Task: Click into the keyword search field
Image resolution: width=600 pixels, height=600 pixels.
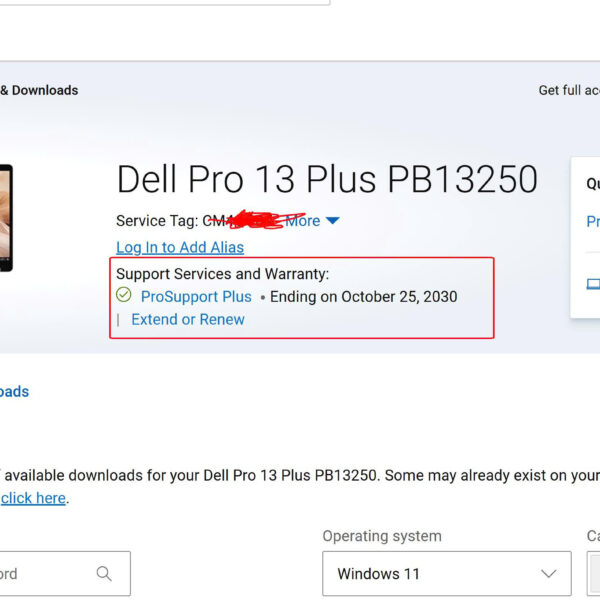Action: pyautogui.click(x=45, y=574)
